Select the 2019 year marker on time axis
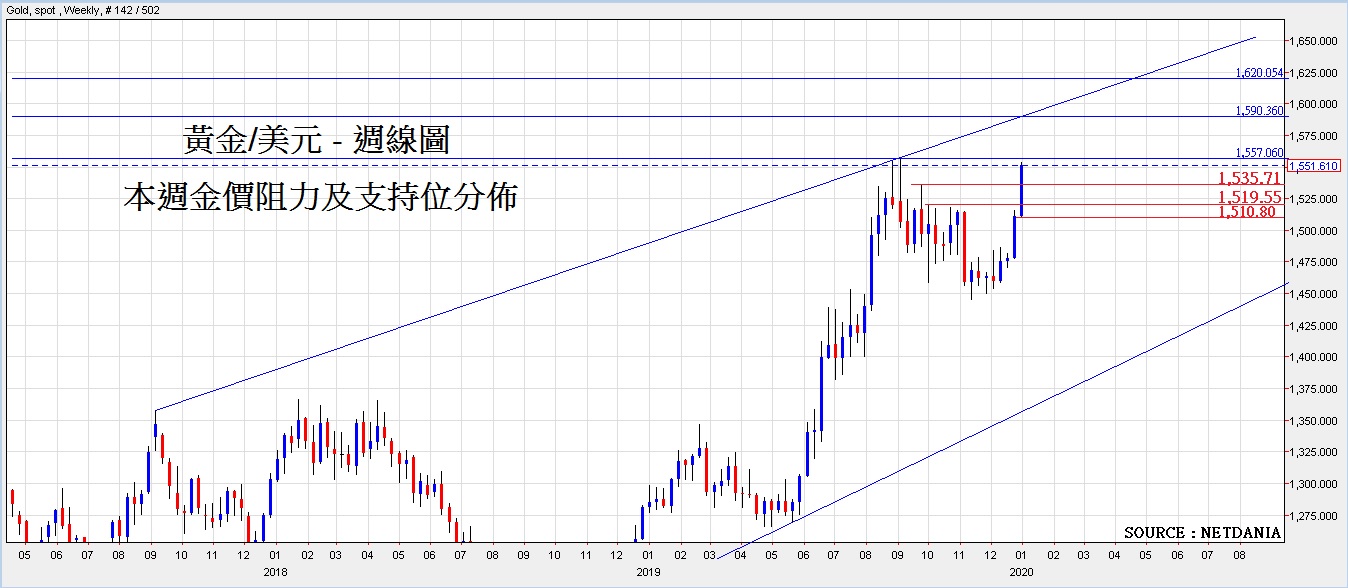 [x=648, y=575]
